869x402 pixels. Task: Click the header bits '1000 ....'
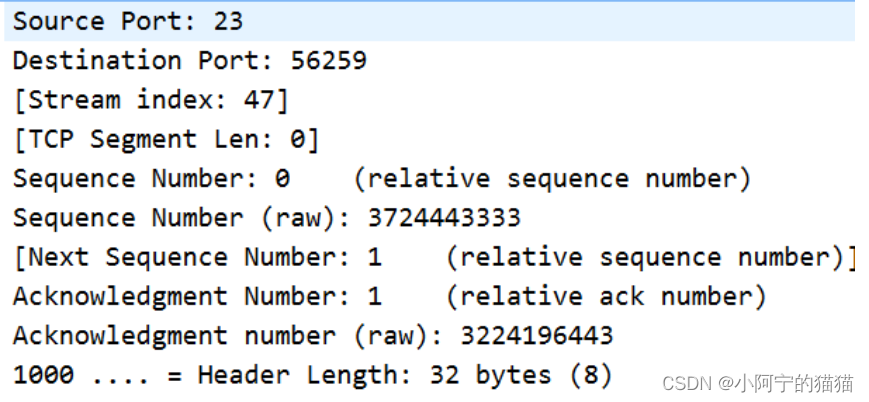coord(81,375)
